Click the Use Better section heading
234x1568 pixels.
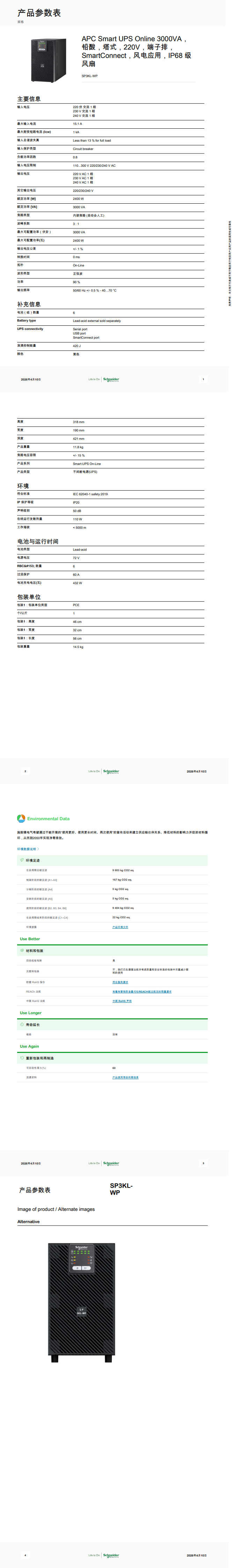[x=30, y=938]
